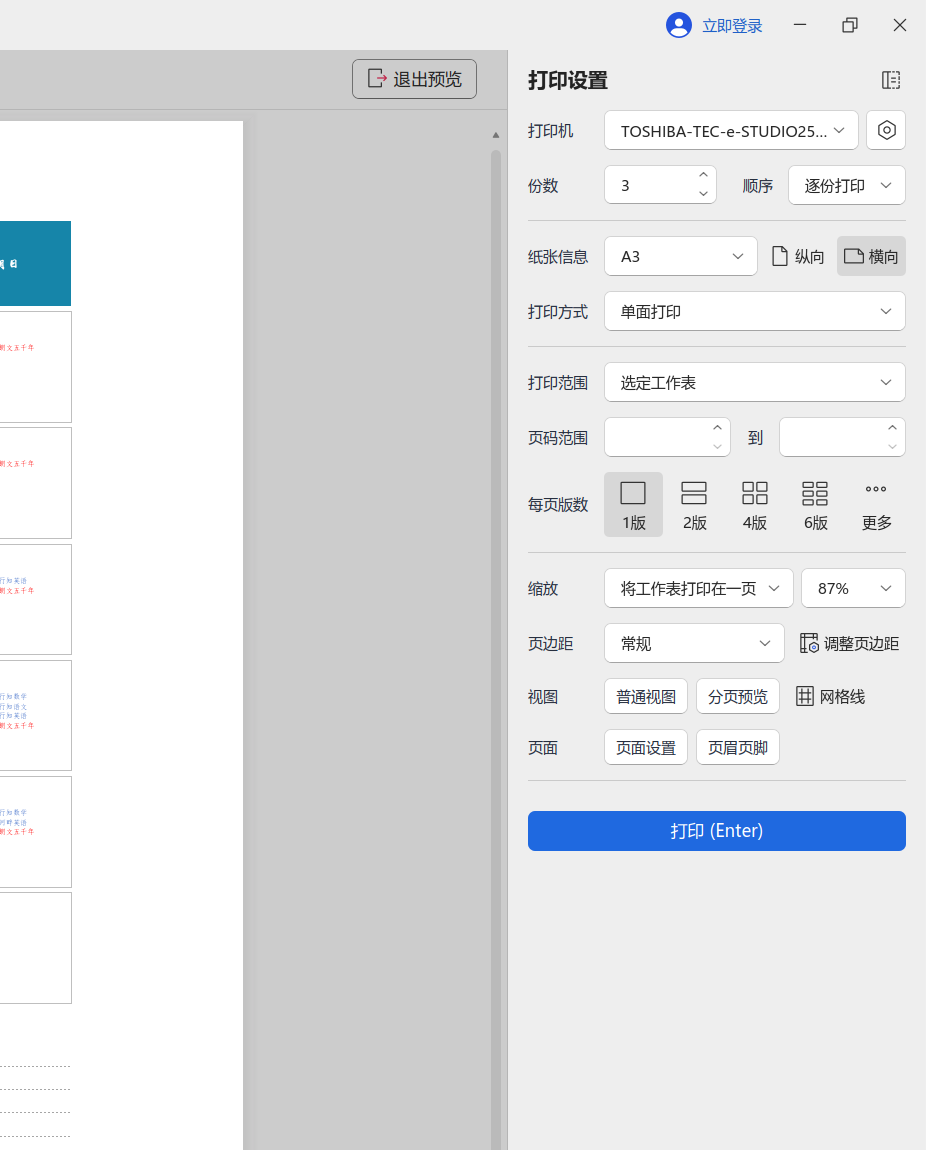Image resolution: width=926 pixels, height=1150 pixels.
Task: Click the preview scrollbar up arrow
Action: click(x=496, y=135)
